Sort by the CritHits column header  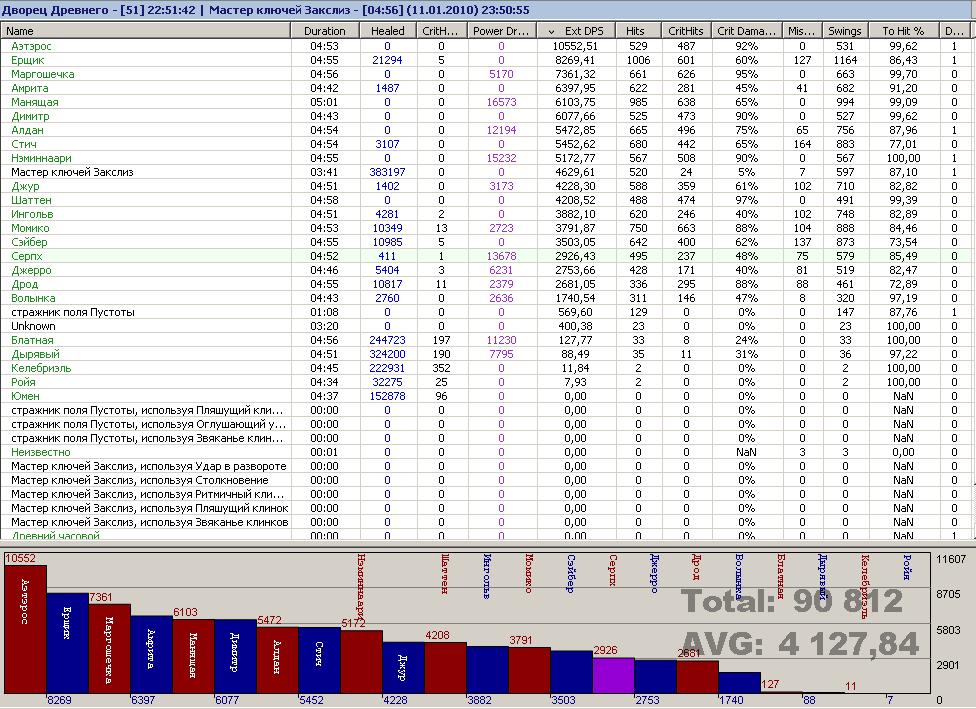coord(685,31)
